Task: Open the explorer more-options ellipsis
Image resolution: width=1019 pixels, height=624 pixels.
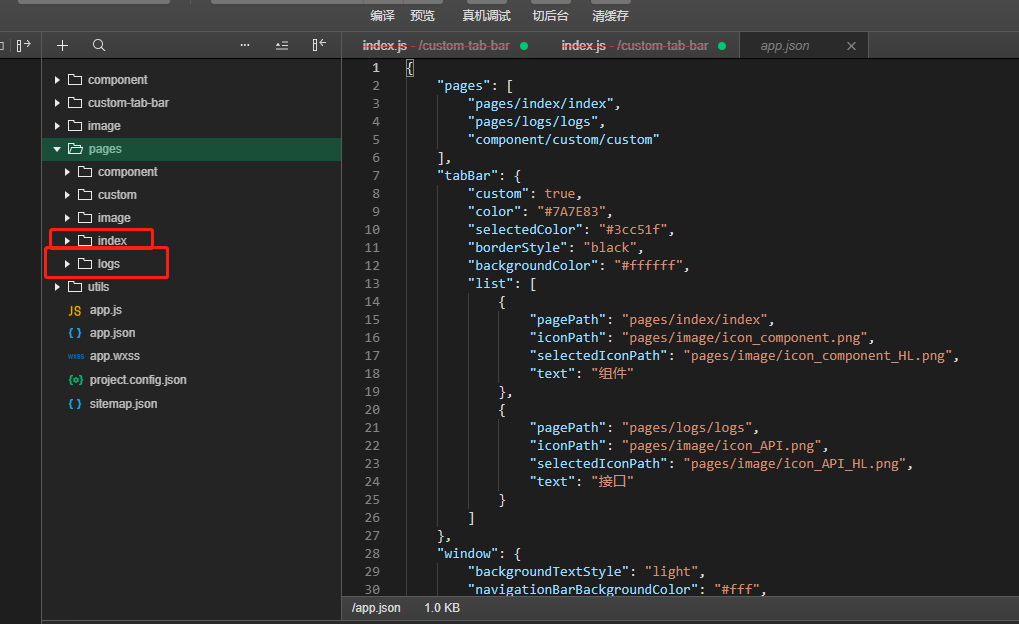Action: coord(245,45)
